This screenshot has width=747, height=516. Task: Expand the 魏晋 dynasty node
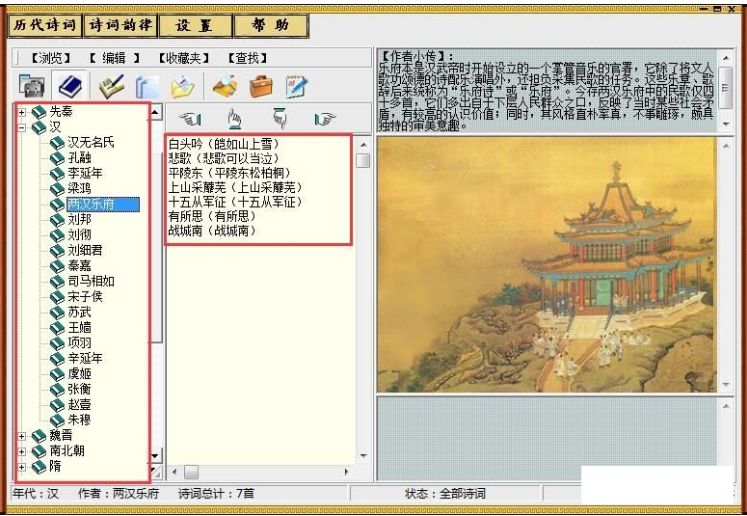22,436
